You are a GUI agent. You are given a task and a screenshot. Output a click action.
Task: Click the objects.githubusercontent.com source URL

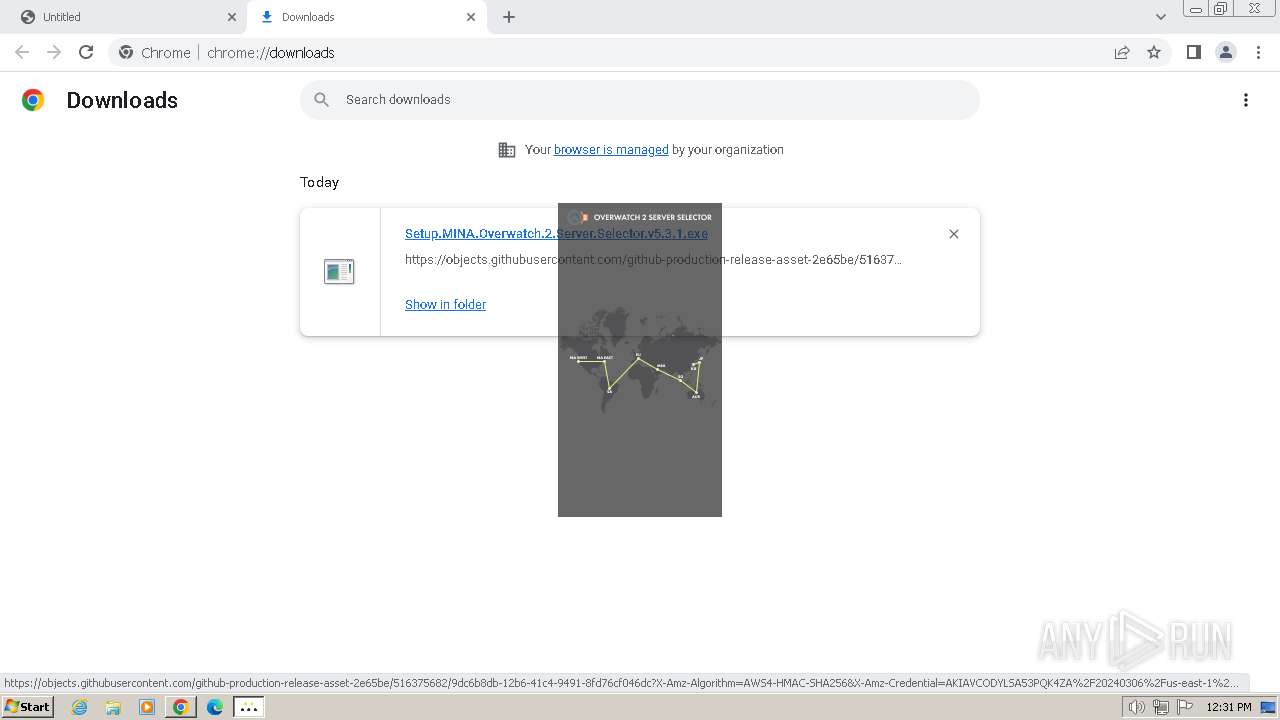(653, 260)
